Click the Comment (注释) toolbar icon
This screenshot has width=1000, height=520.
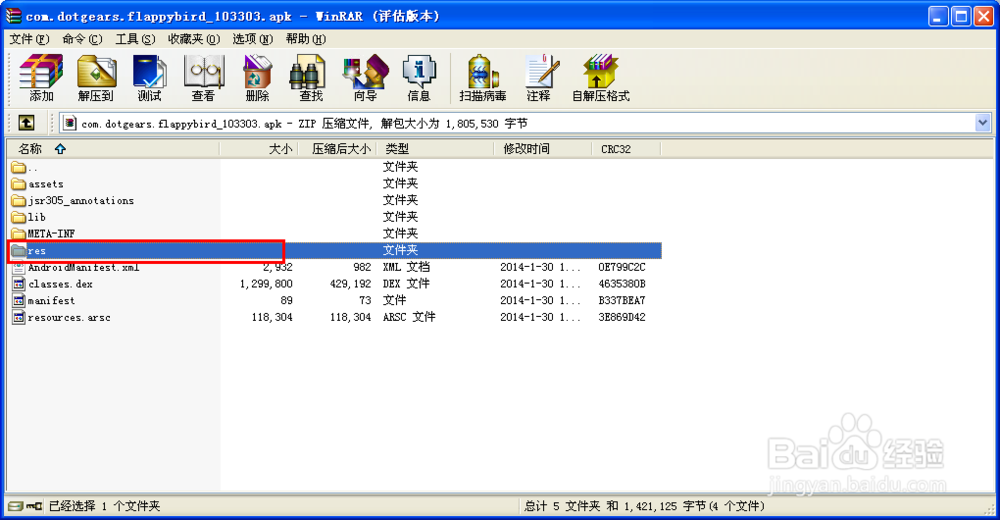pos(540,78)
